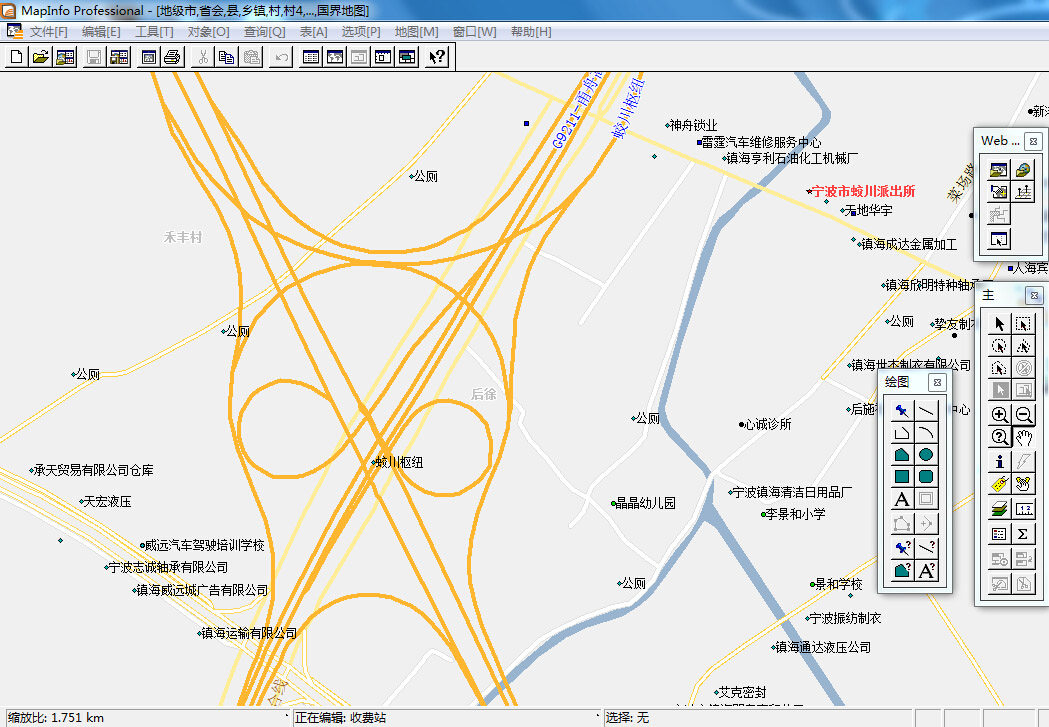Select the Line drawing tool
Viewport: 1049px width, 727px height.
pyautogui.click(x=926, y=410)
